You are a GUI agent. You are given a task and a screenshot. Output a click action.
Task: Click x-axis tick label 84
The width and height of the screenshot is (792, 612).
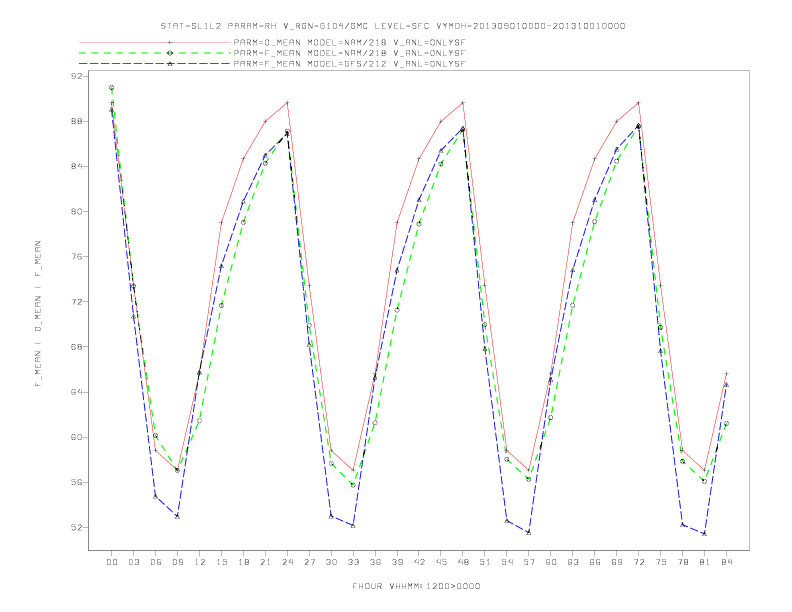tap(727, 562)
